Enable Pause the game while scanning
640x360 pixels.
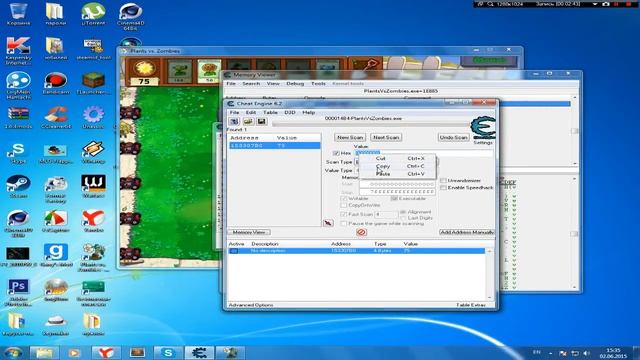(x=344, y=224)
